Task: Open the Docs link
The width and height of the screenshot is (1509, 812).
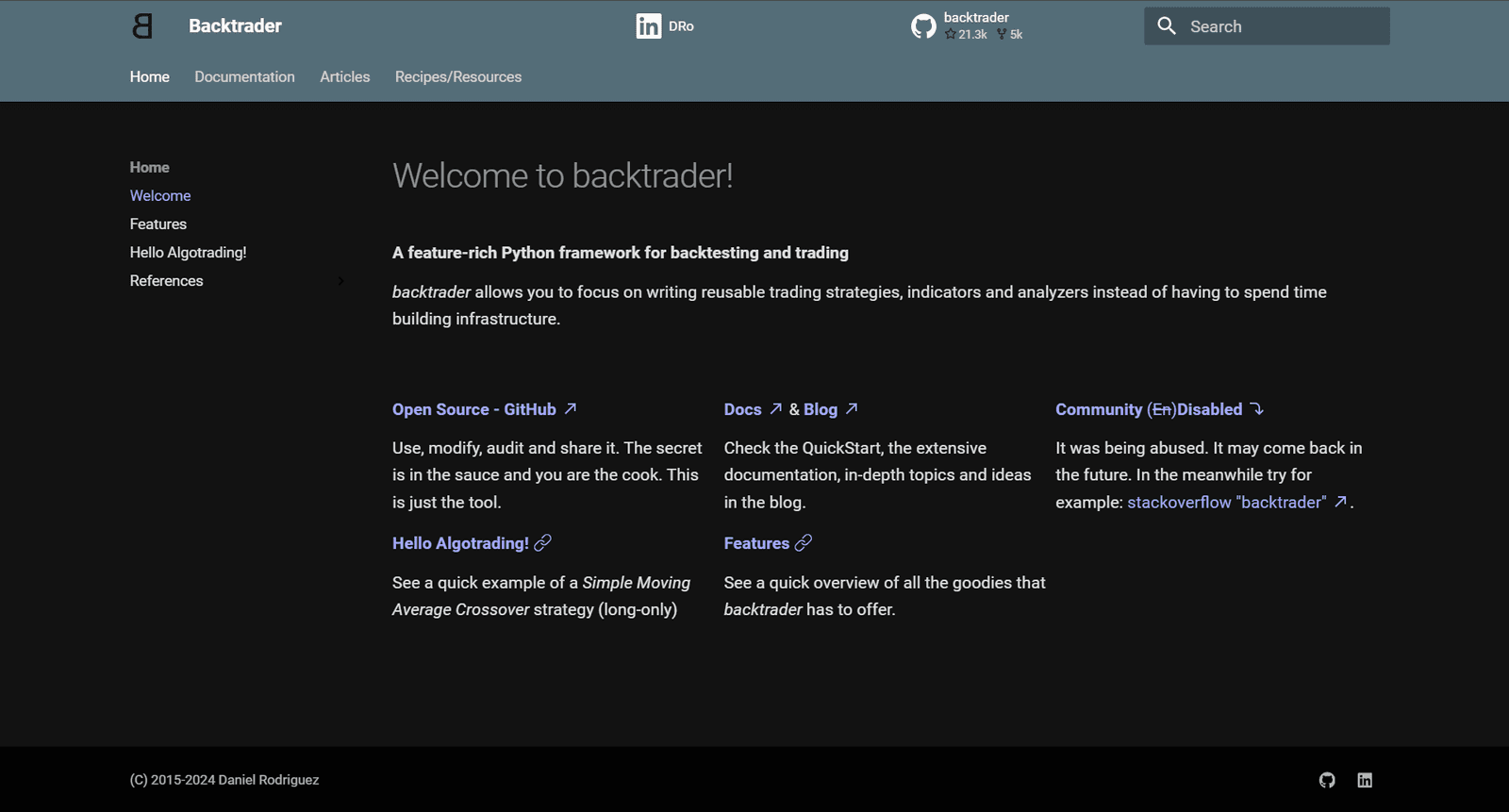Action: (743, 409)
